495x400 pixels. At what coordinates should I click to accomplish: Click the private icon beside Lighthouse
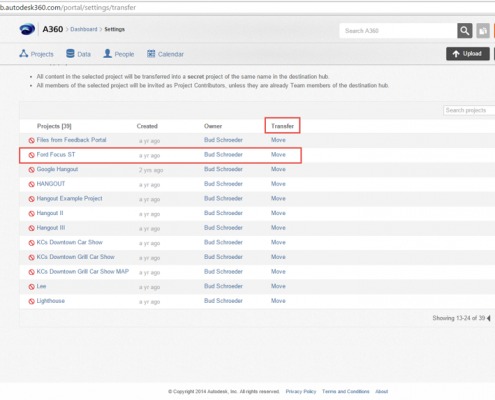pyautogui.click(x=32, y=301)
